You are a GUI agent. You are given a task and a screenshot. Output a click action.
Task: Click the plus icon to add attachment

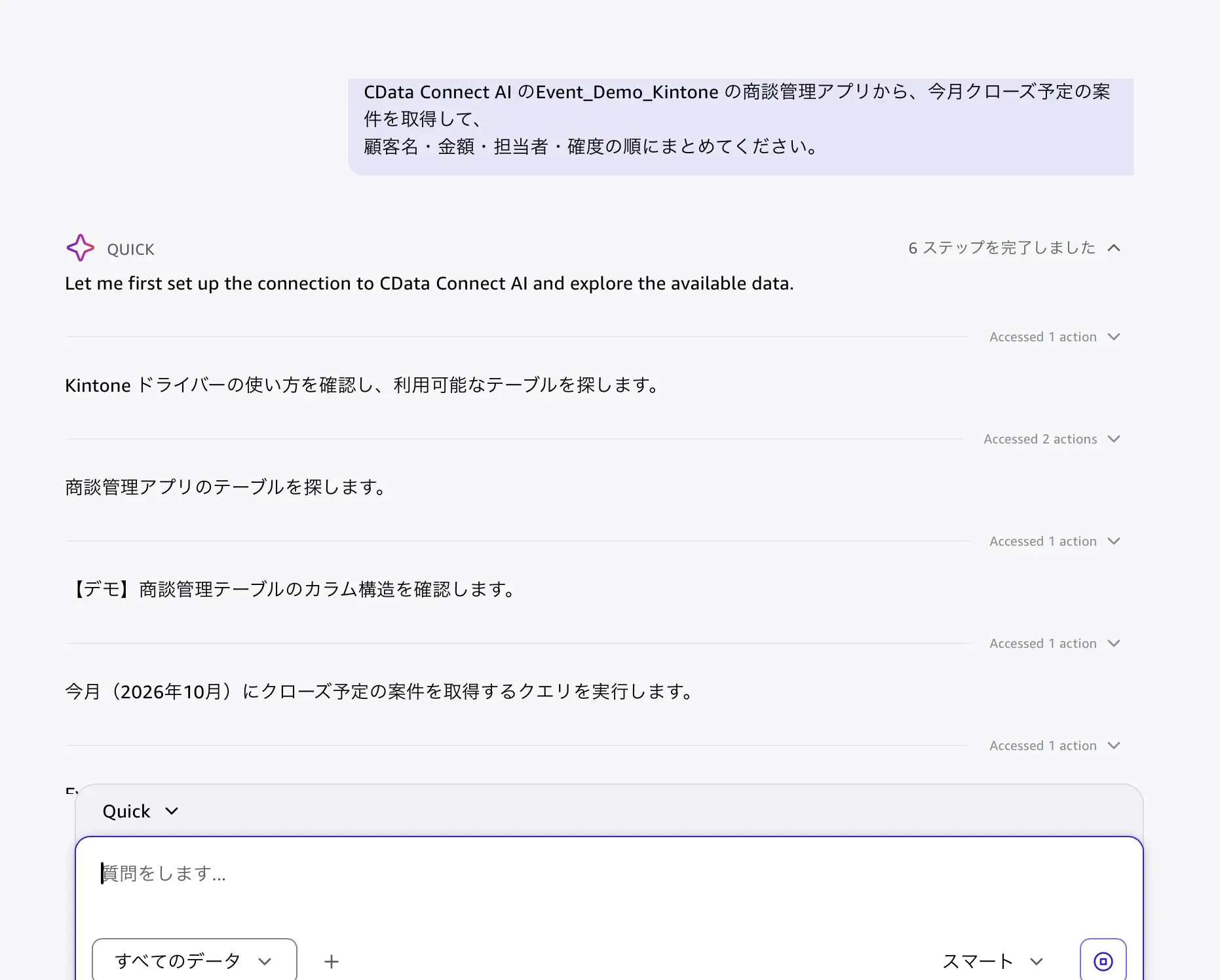pos(332,961)
